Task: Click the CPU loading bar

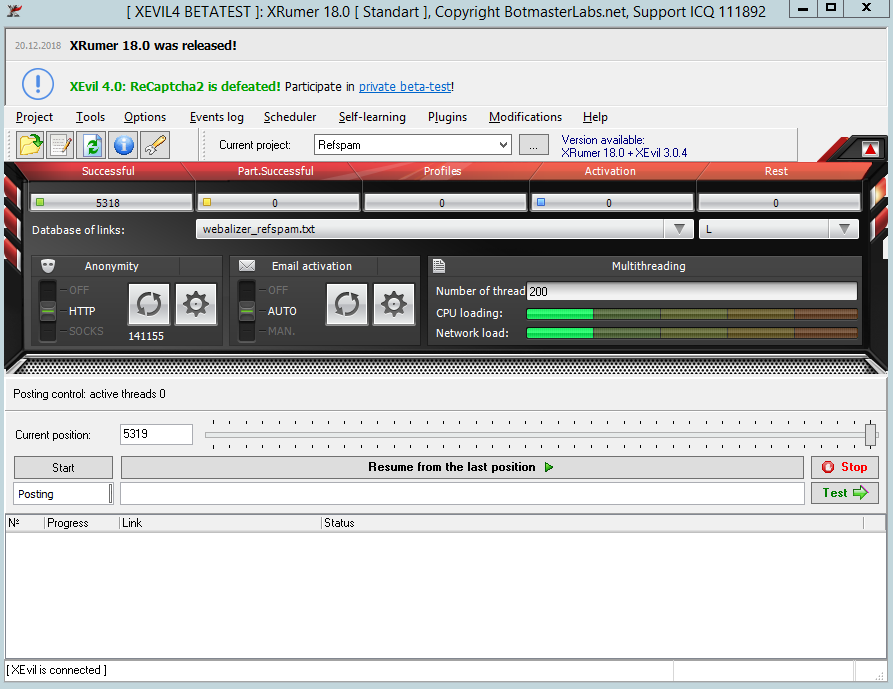Action: [691, 313]
